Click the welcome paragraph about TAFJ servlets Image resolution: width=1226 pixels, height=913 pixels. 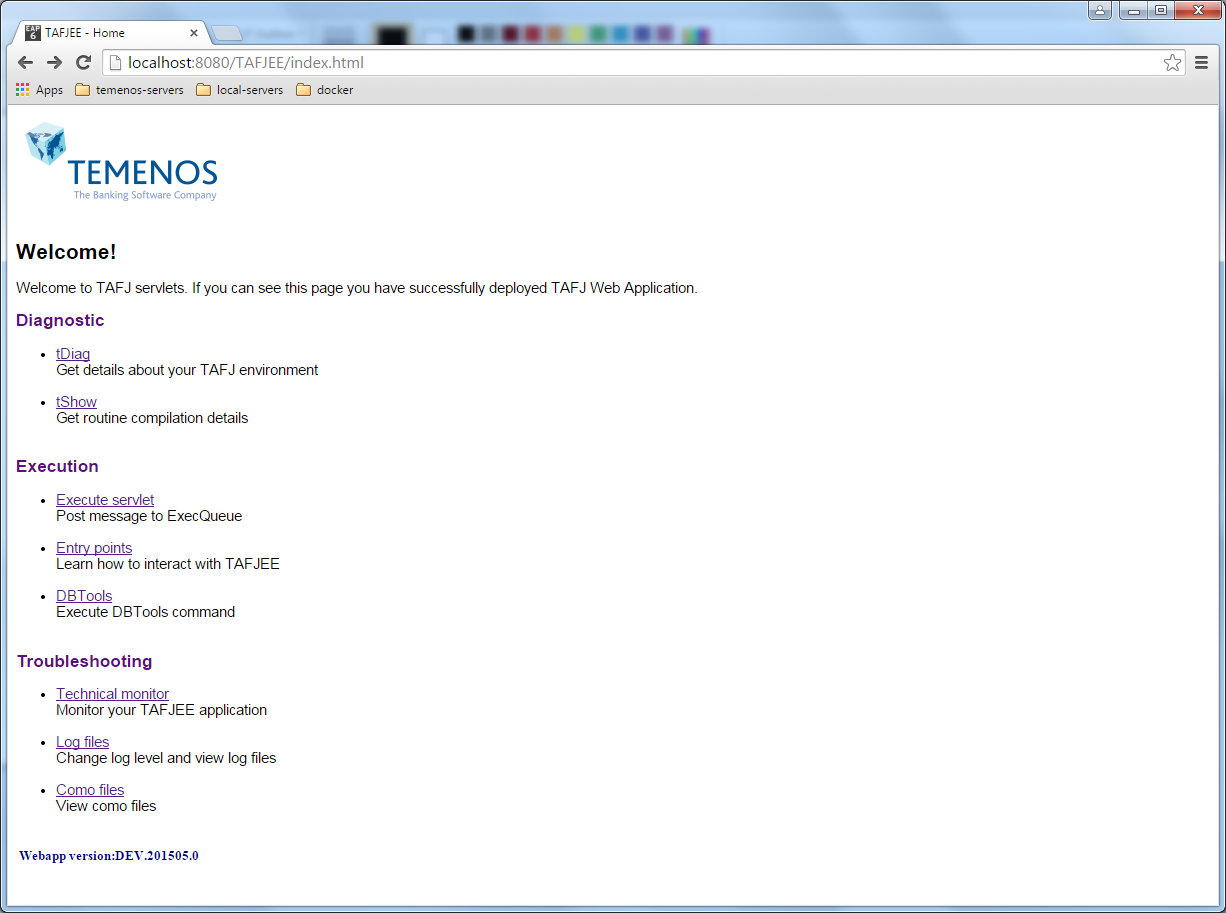(x=357, y=288)
